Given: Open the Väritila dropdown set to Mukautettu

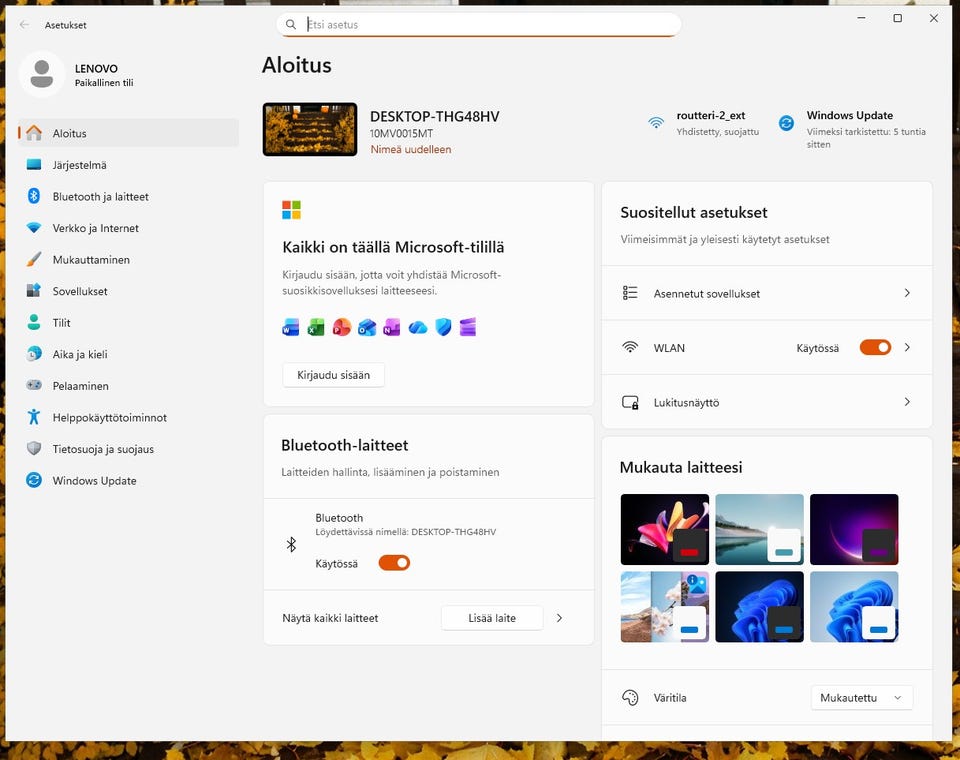Looking at the screenshot, I should [x=861, y=698].
